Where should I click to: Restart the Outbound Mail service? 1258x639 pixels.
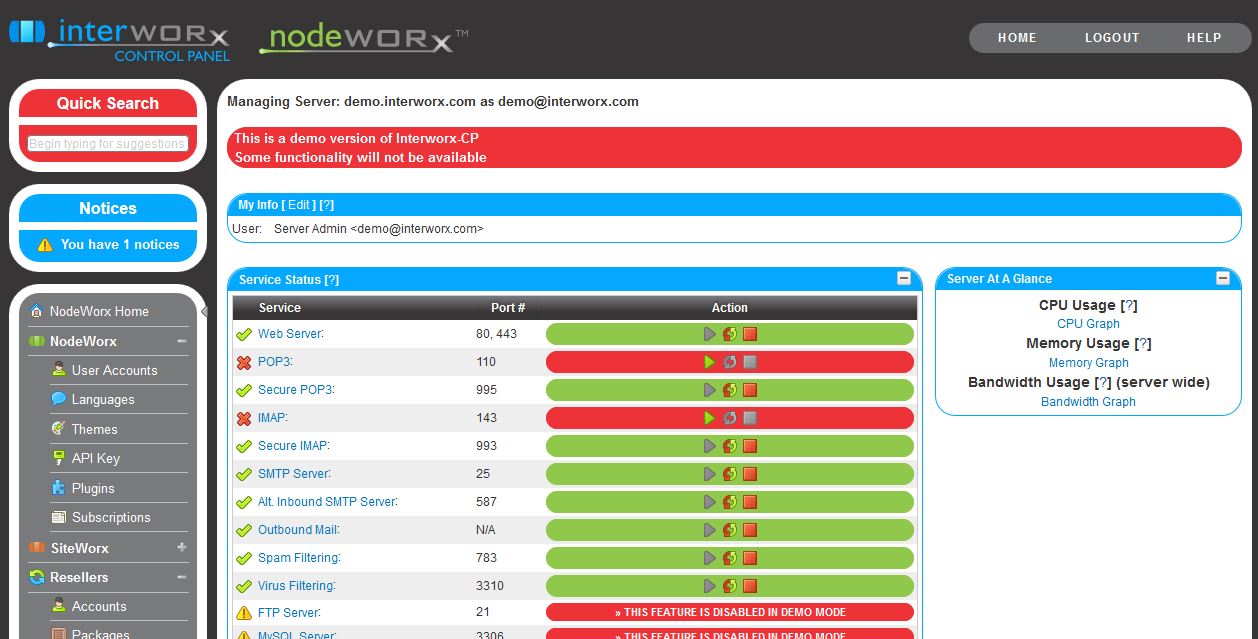730,530
